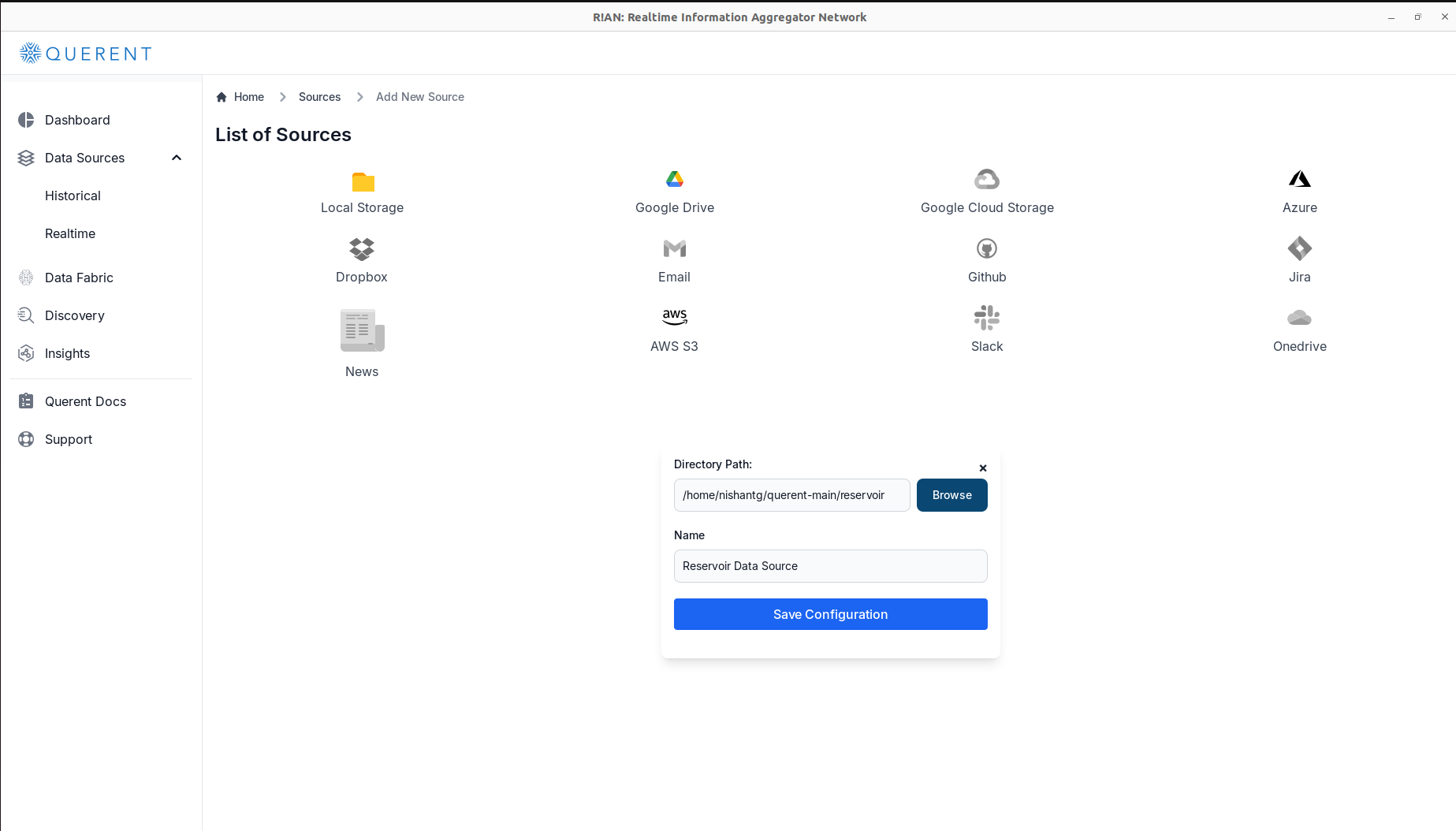The height and width of the screenshot is (831, 1456).
Task: Select the Dropbox icon
Action: click(362, 249)
